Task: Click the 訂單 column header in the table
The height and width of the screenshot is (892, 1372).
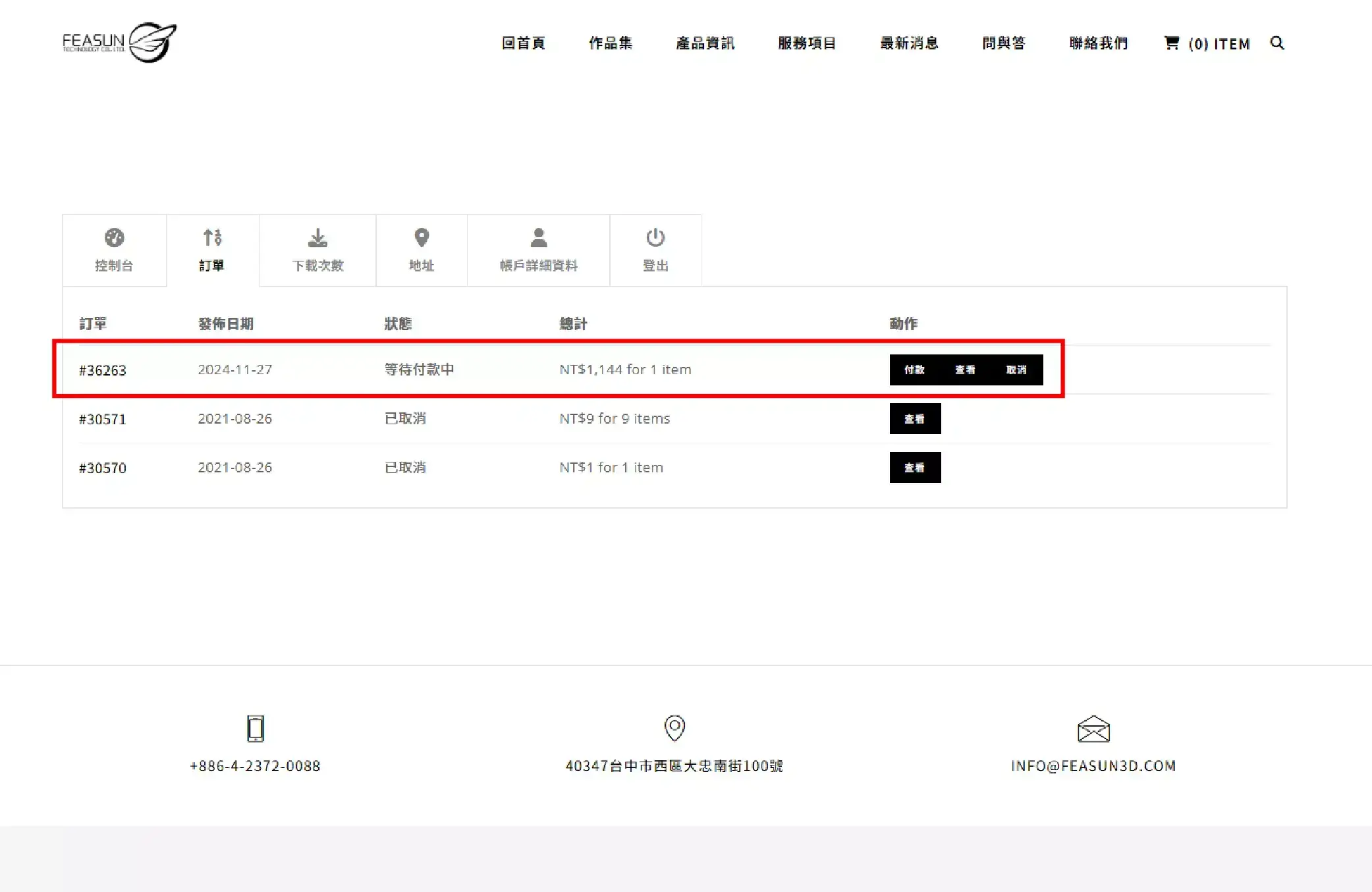Action: coord(93,323)
